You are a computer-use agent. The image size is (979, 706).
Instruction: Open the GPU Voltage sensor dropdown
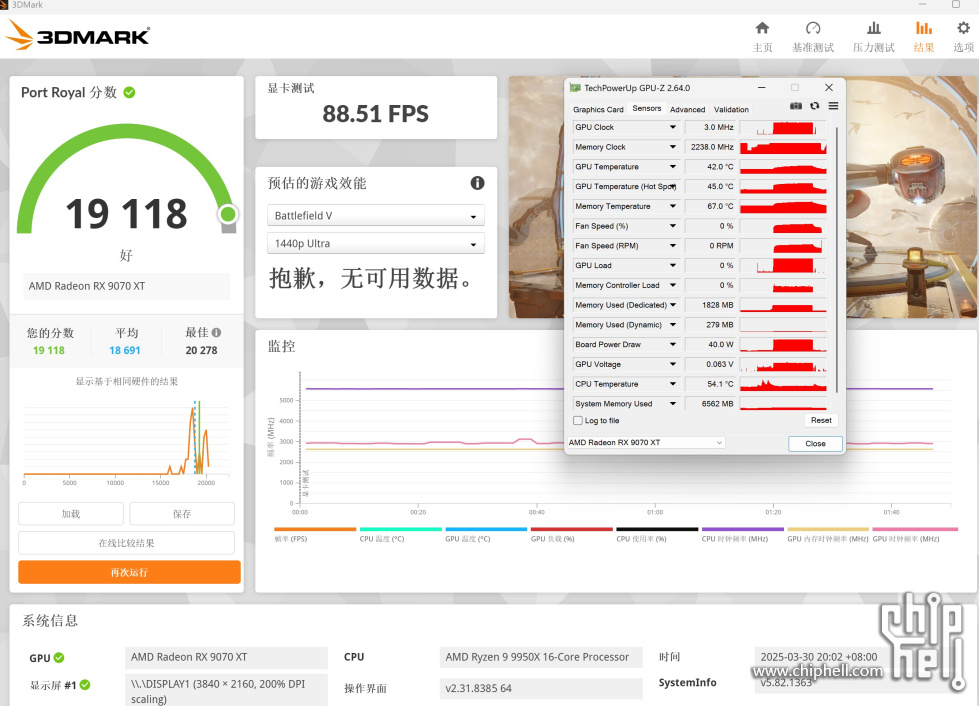[672, 364]
